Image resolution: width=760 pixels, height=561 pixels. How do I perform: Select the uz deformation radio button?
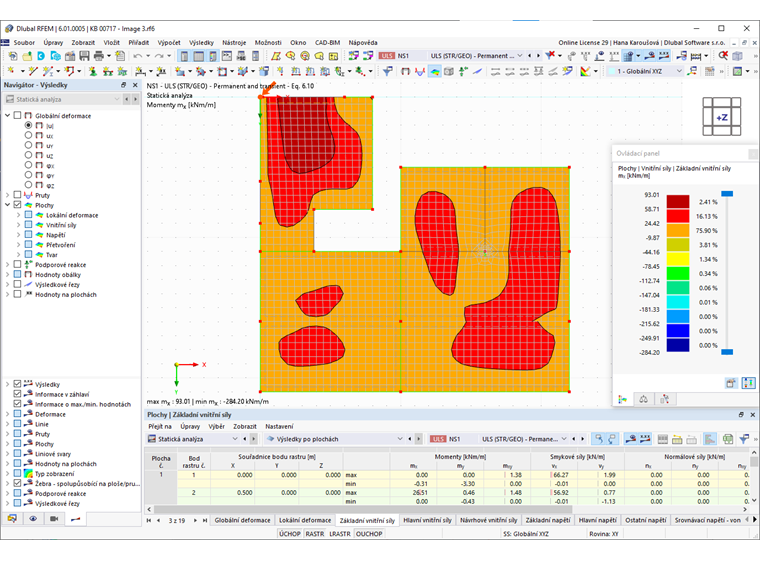pyautogui.click(x=28, y=155)
